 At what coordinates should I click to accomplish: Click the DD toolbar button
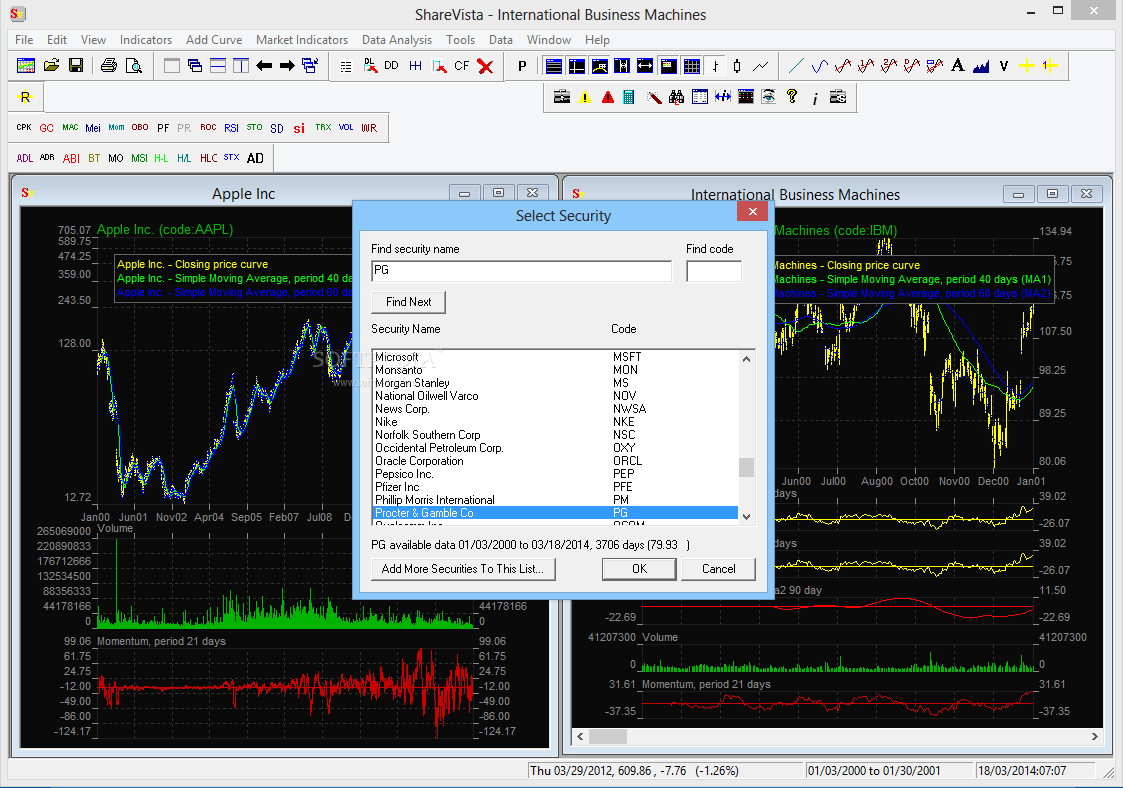click(391, 66)
